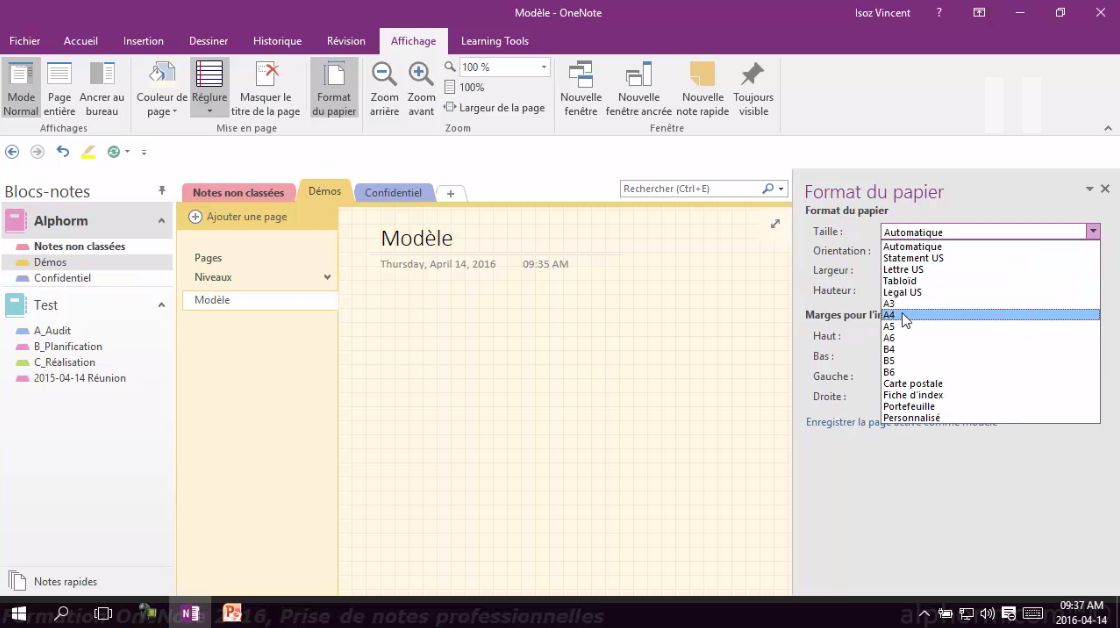Screen dimensions: 1120x628
Task: Select the Modèle page in list
Action: click(x=260, y=300)
